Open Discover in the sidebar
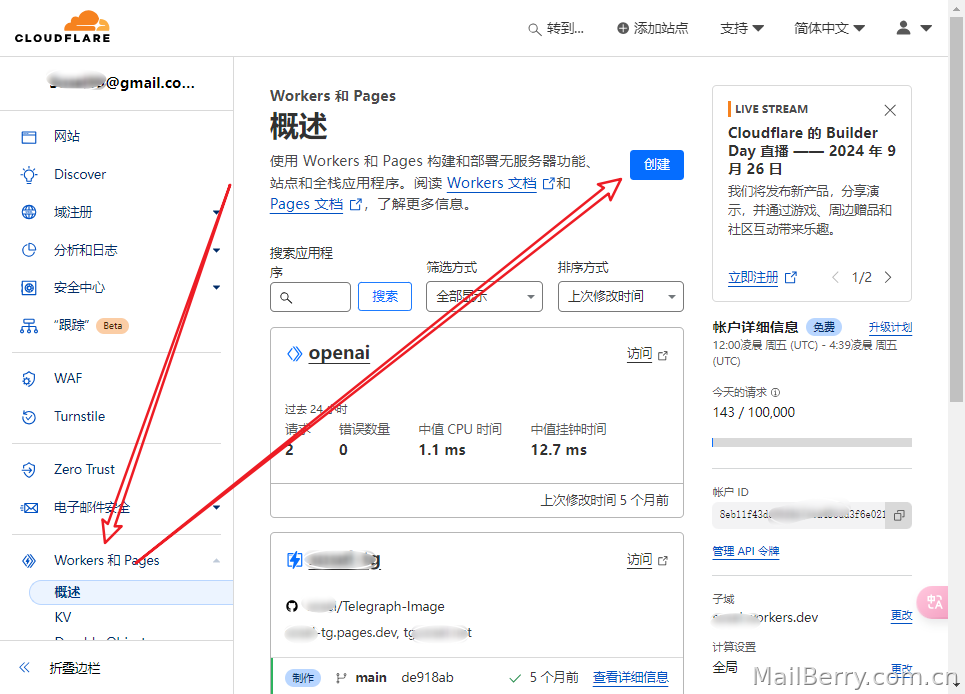The width and height of the screenshot is (965, 694). pyautogui.click(x=80, y=175)
